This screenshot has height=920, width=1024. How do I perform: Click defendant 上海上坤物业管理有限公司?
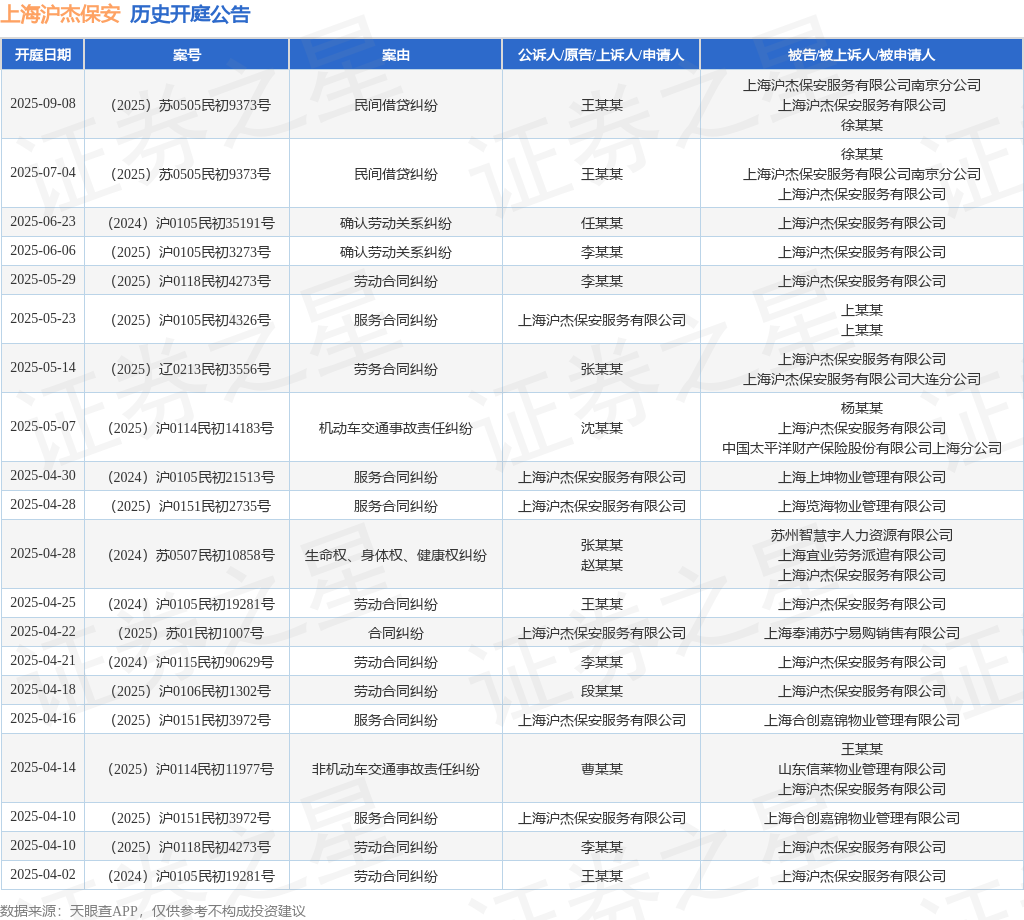click(x=861, y=477)
